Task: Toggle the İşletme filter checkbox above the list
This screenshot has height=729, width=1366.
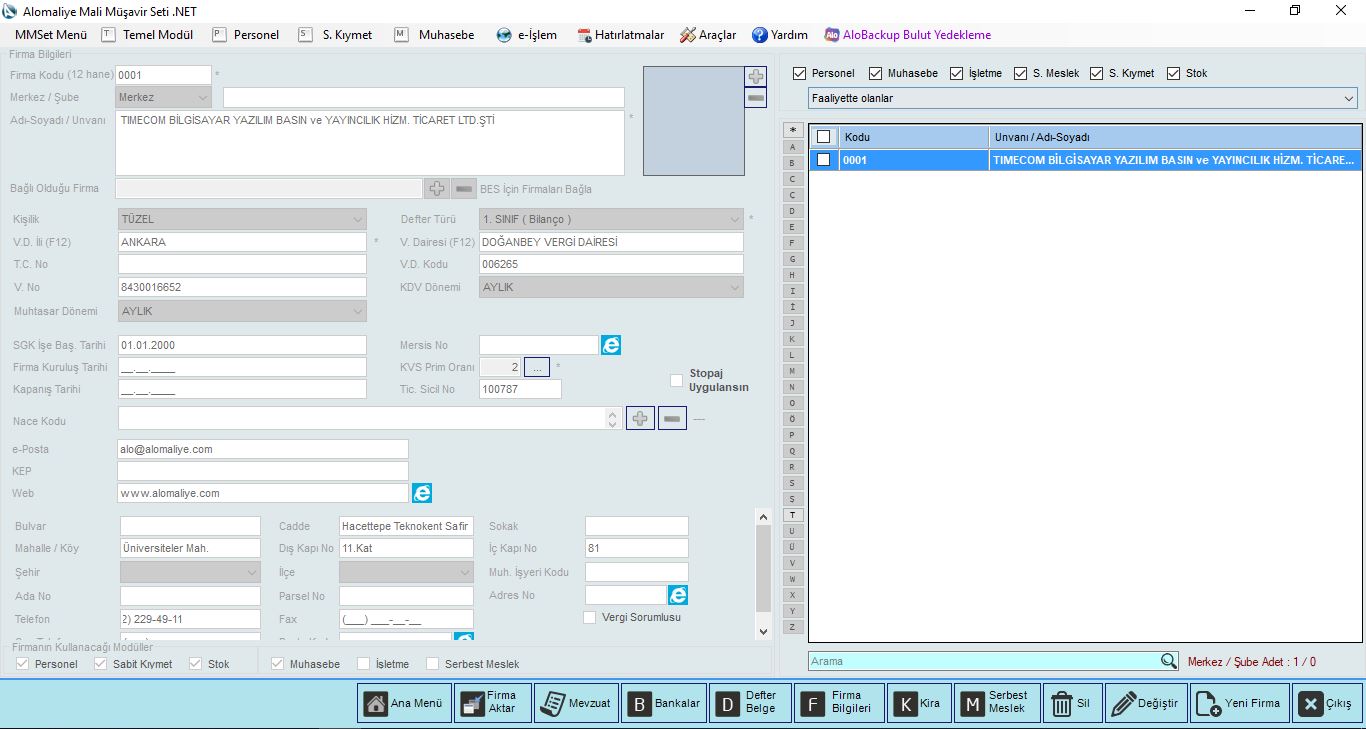Action: [956, 73]
